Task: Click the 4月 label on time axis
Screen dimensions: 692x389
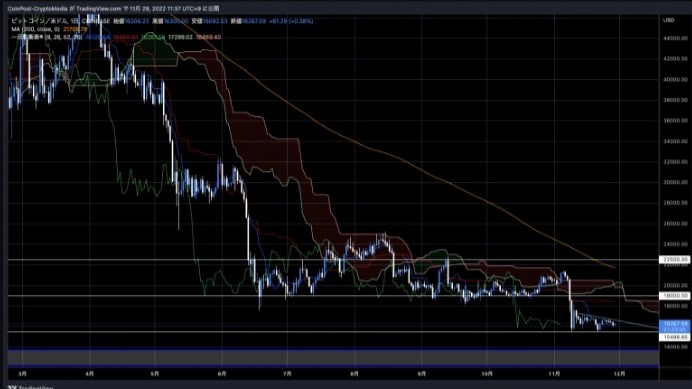Action: 90,374
